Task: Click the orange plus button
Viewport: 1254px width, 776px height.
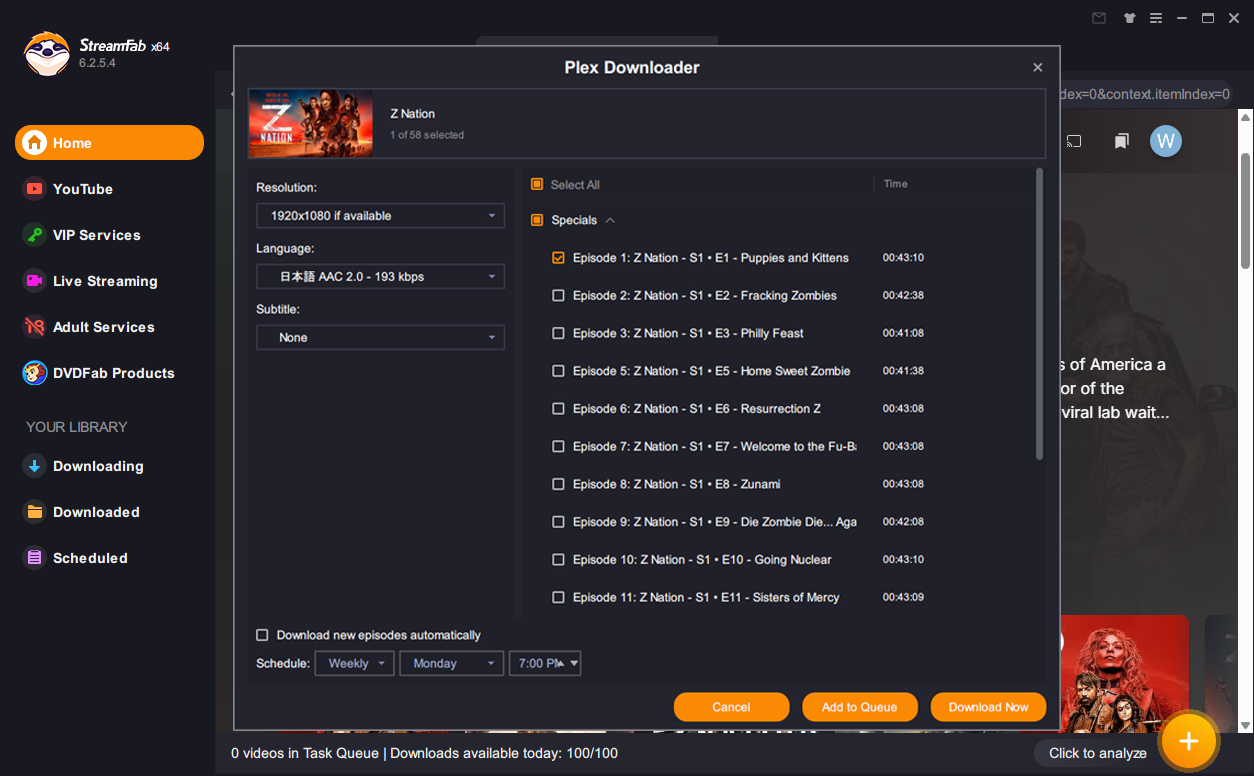Action: pyautogui.click(x=1188, y=741)
